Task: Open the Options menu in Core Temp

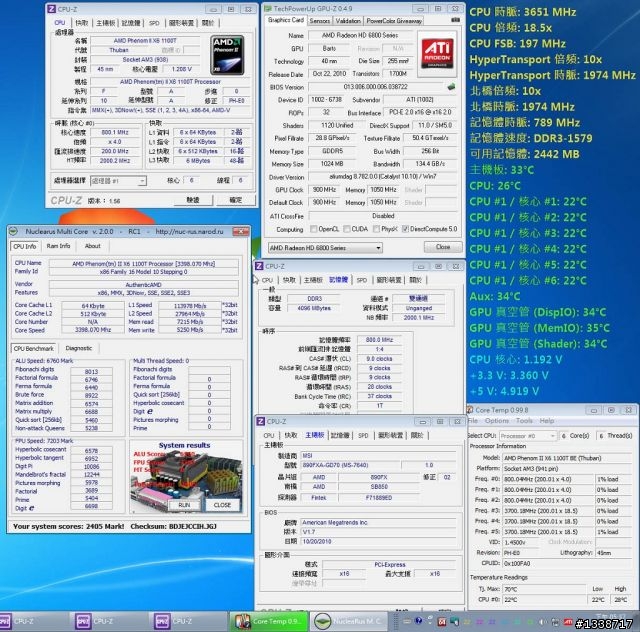Action: point(497,421)
